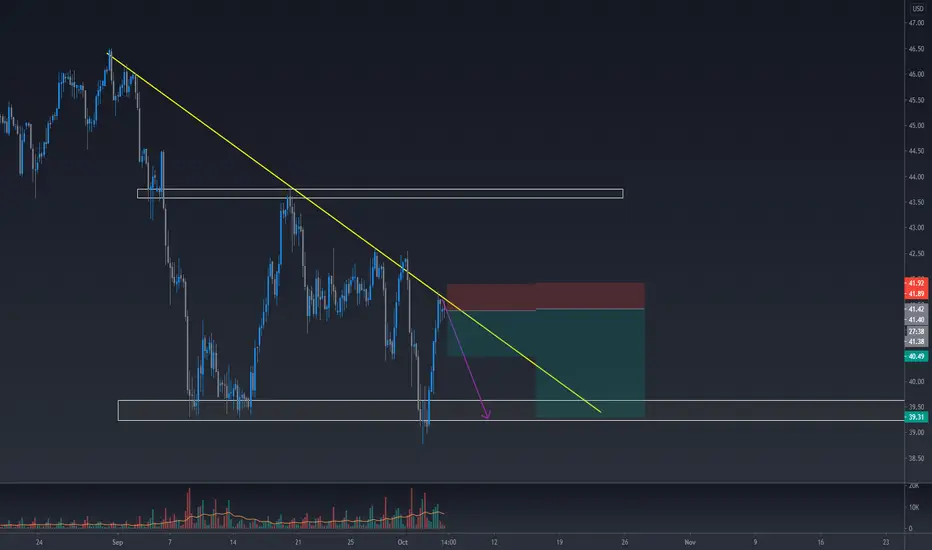The height and width of the screenshot is (550, 932).
Task: Click the gray 41.42 price tag
Action: (x=916, y=309)
